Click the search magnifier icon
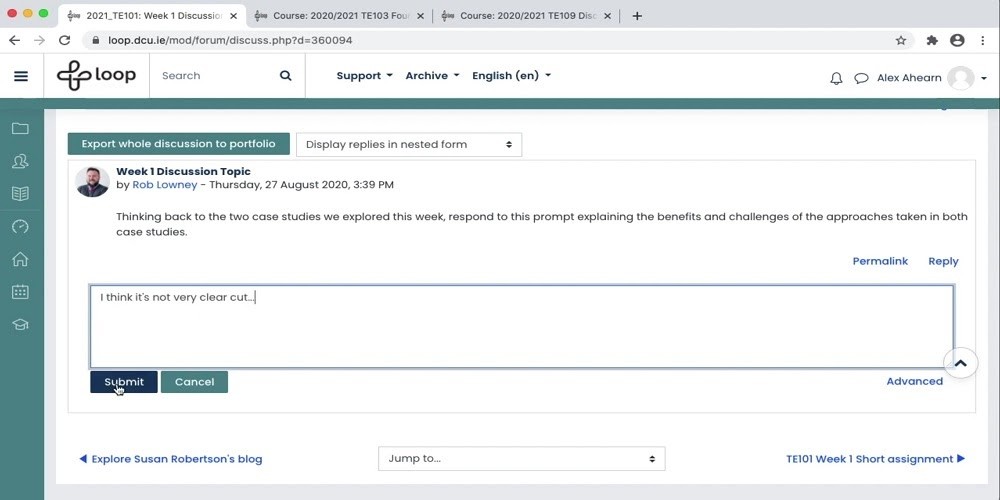The image size is (1000, 500). pos(285,76)
